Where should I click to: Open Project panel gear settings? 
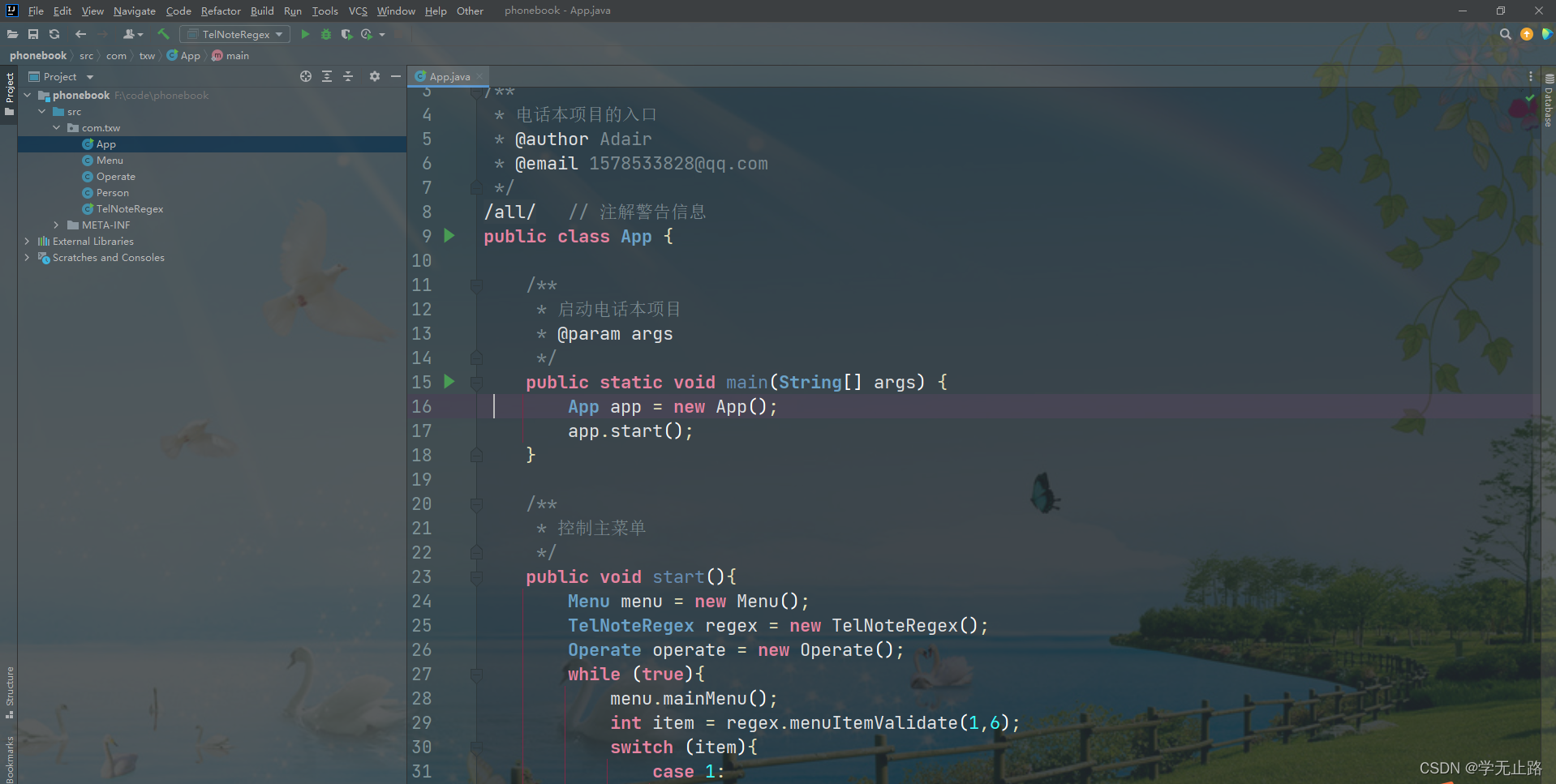click(x=375, y=76)
